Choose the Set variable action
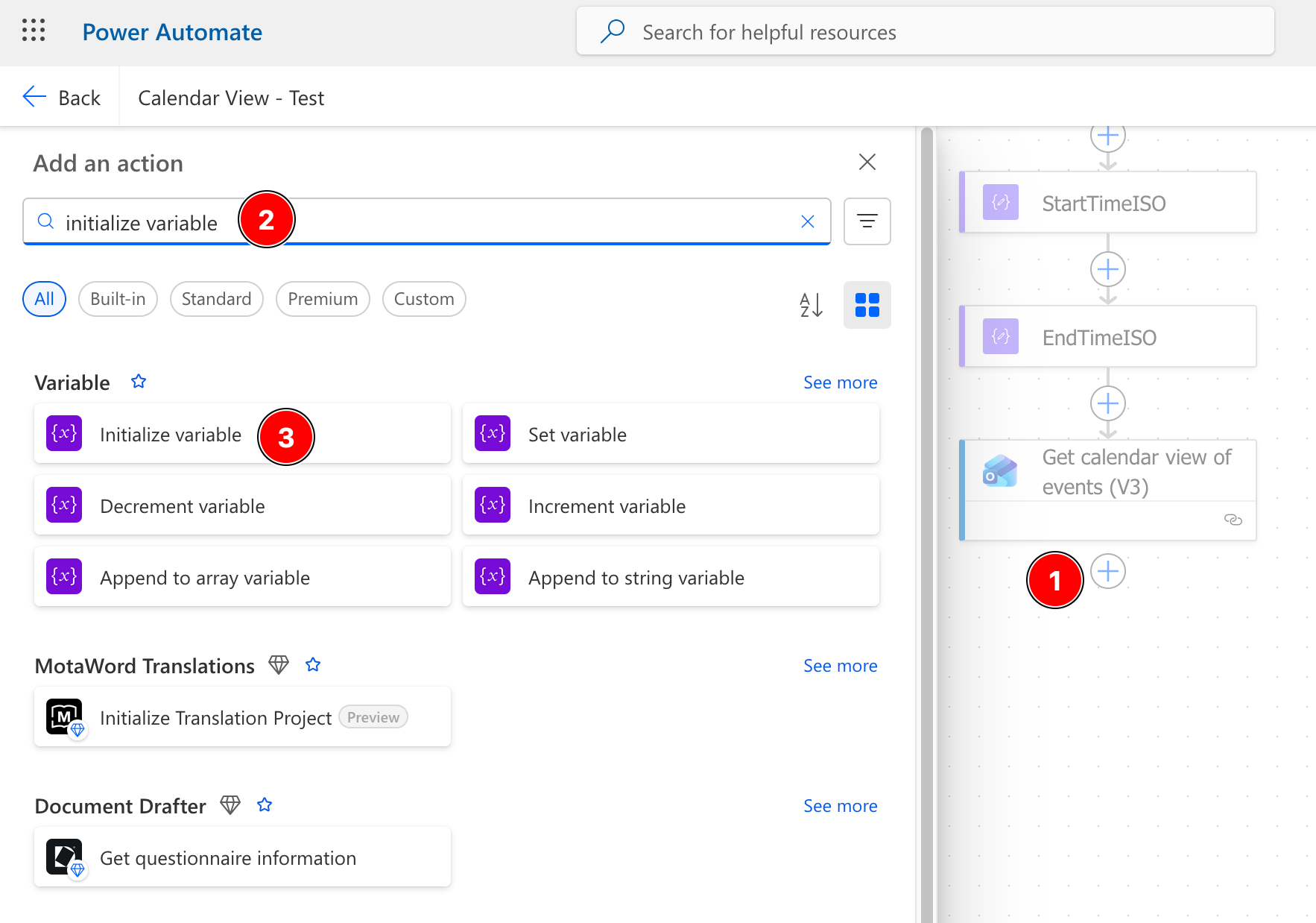Screen dimensions: 1316x923 pos(671,434)
